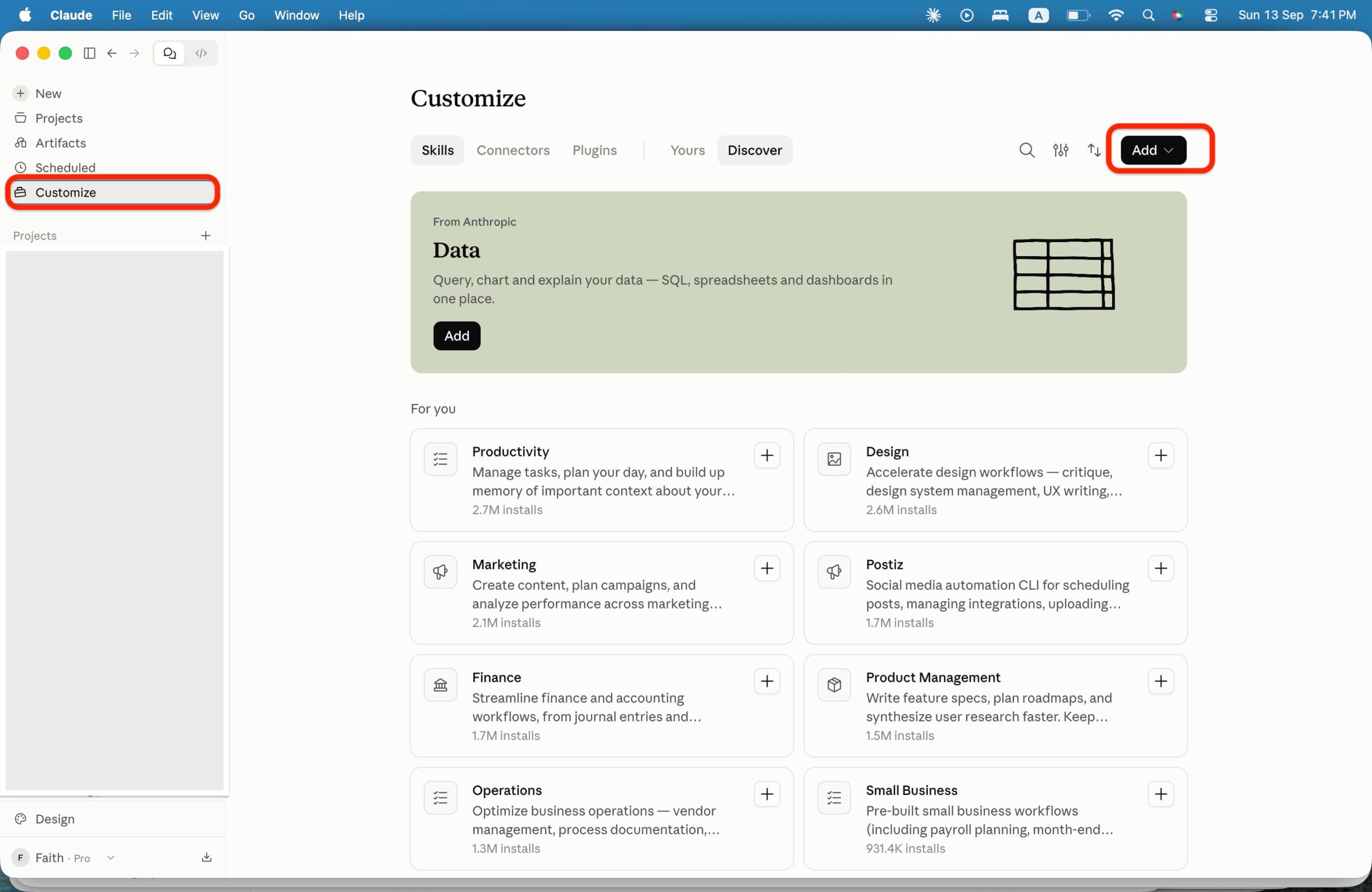This screenshot has height=892, width=1372.
Task: Switch to chat mode icon
Action: point(169,53)
